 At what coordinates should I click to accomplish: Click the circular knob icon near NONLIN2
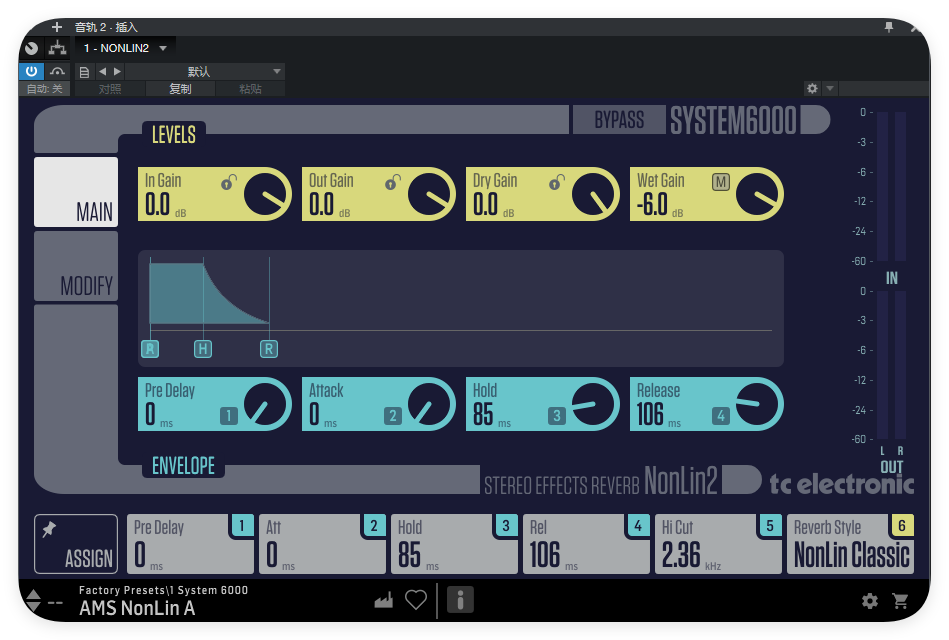click(x=31, y=48)
